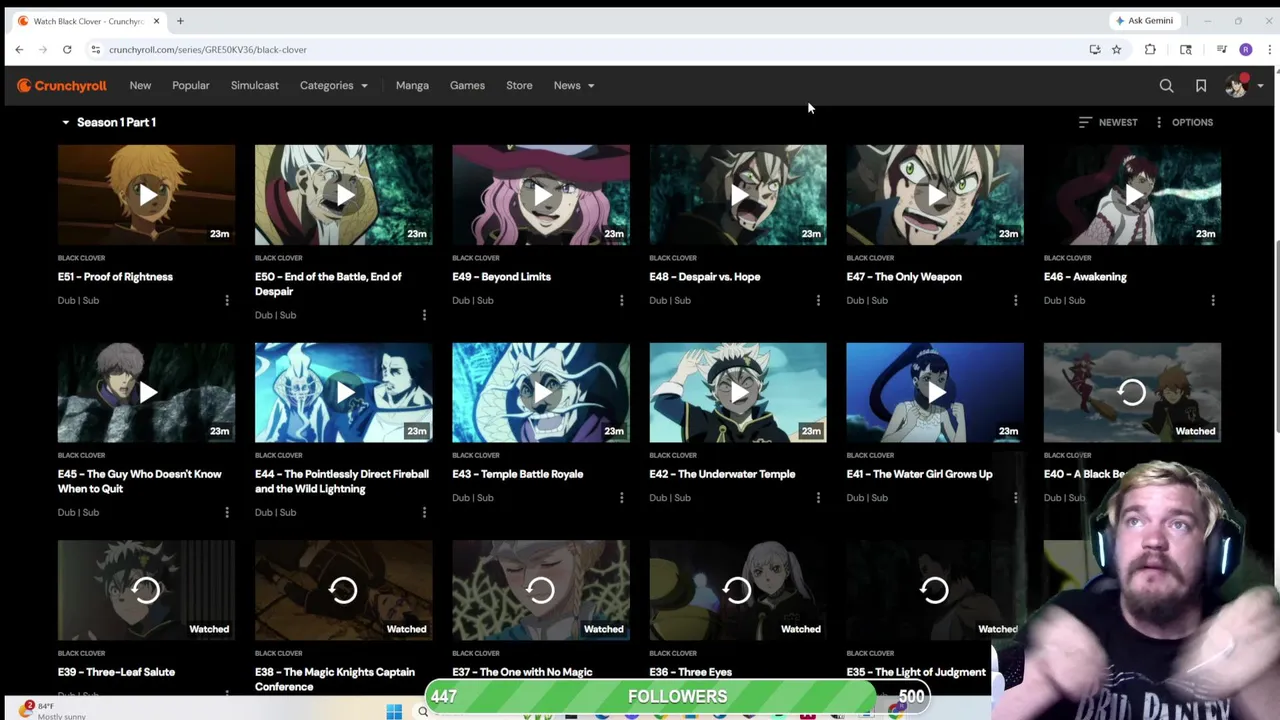Image resolution: width=1280 pixels, height=720 pixels.
Task: Open the Chrome profile avatar in toolbar
Action: click(x=1245, y=49)
